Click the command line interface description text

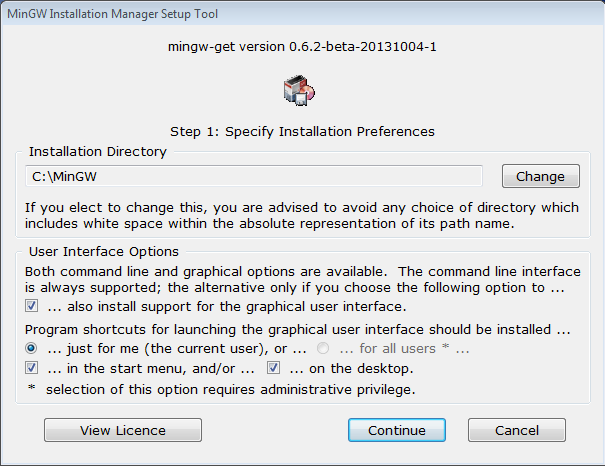tap(302, 280)
